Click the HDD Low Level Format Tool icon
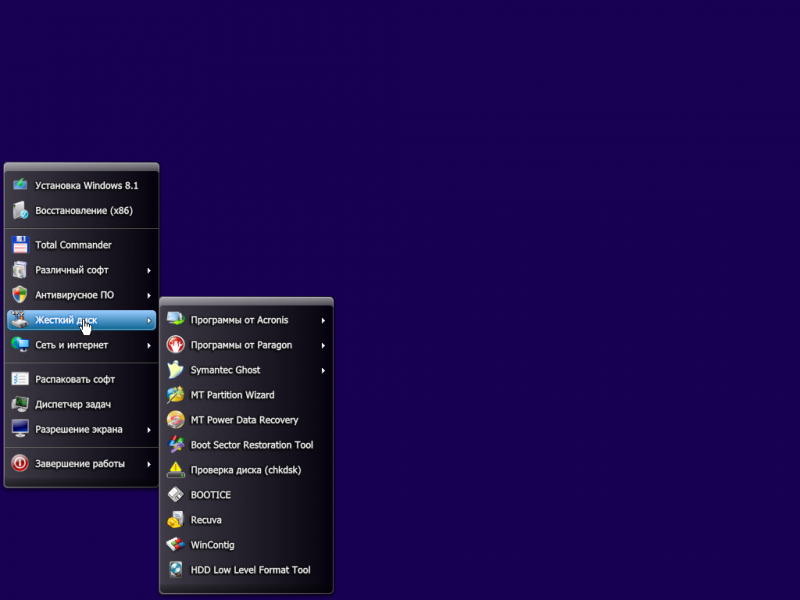The width and height of the screenshot is (800, 600). tap(176, 569)
